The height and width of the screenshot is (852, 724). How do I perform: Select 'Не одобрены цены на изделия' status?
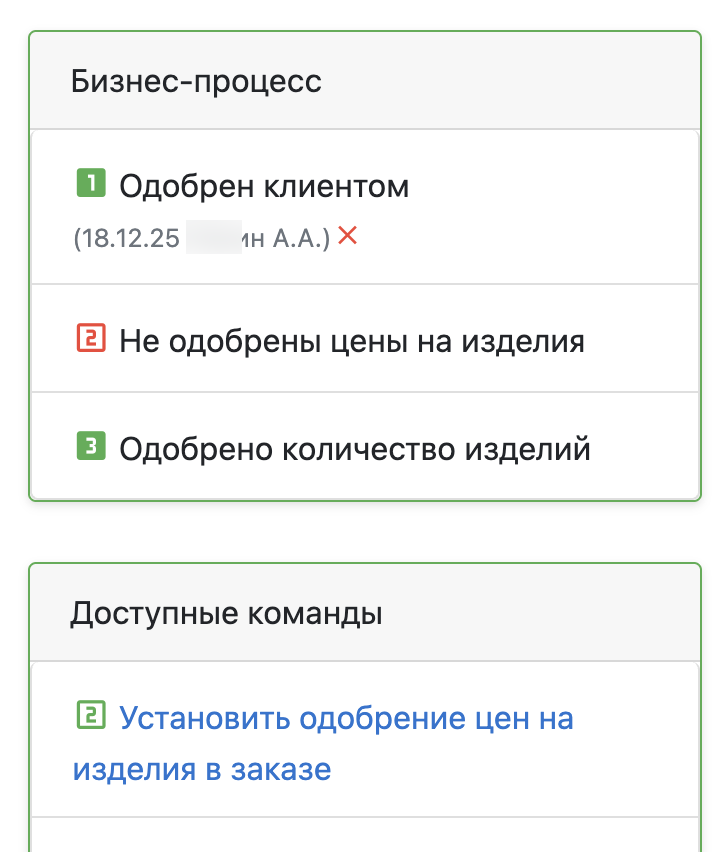coord(351,342)
